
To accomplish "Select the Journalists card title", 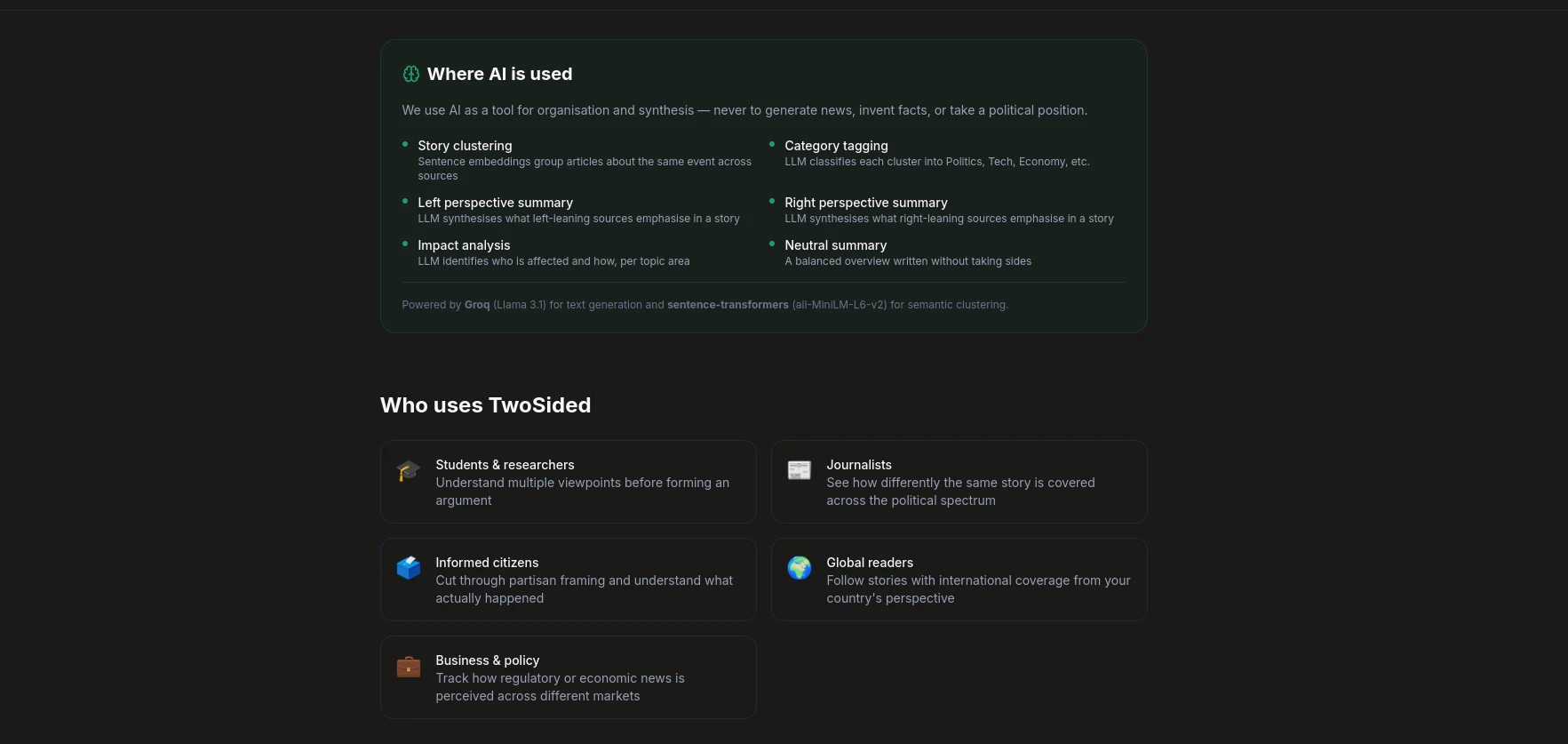I will pyautogui.click(x=859, y=465).
